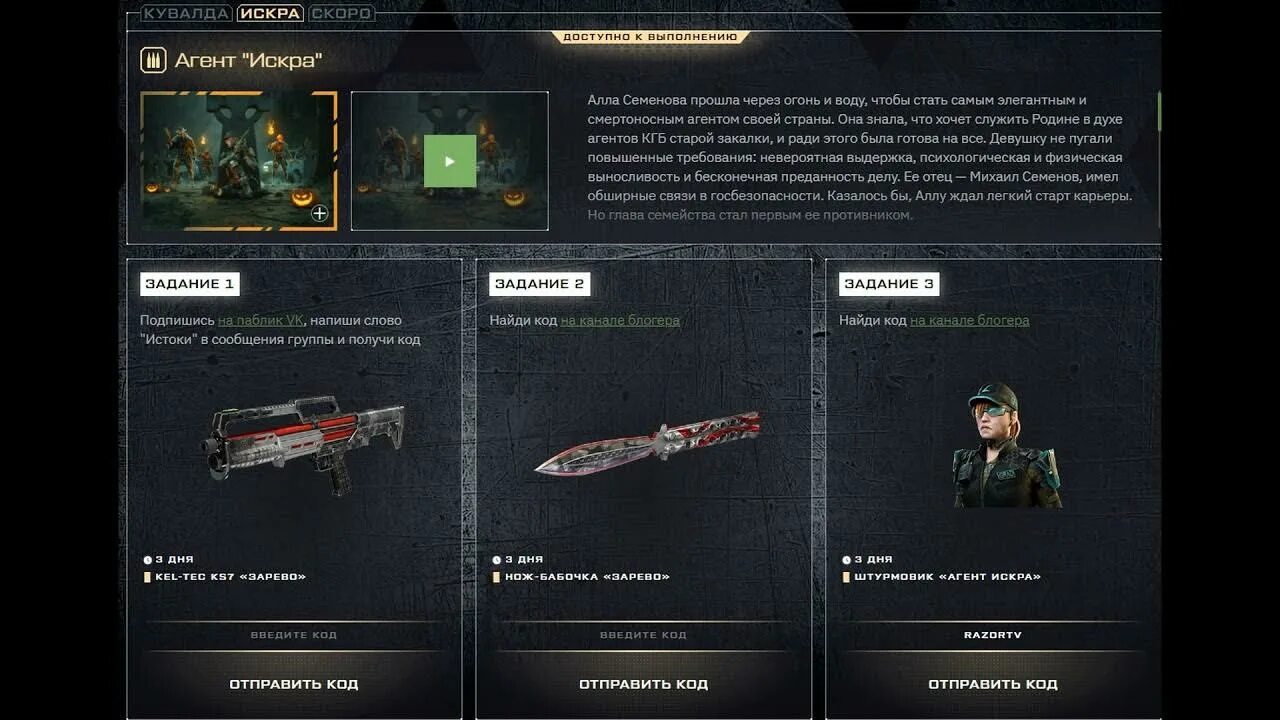Open the «на паблик VK» link
Screen dimensions: 1280x720
[260, 320]
